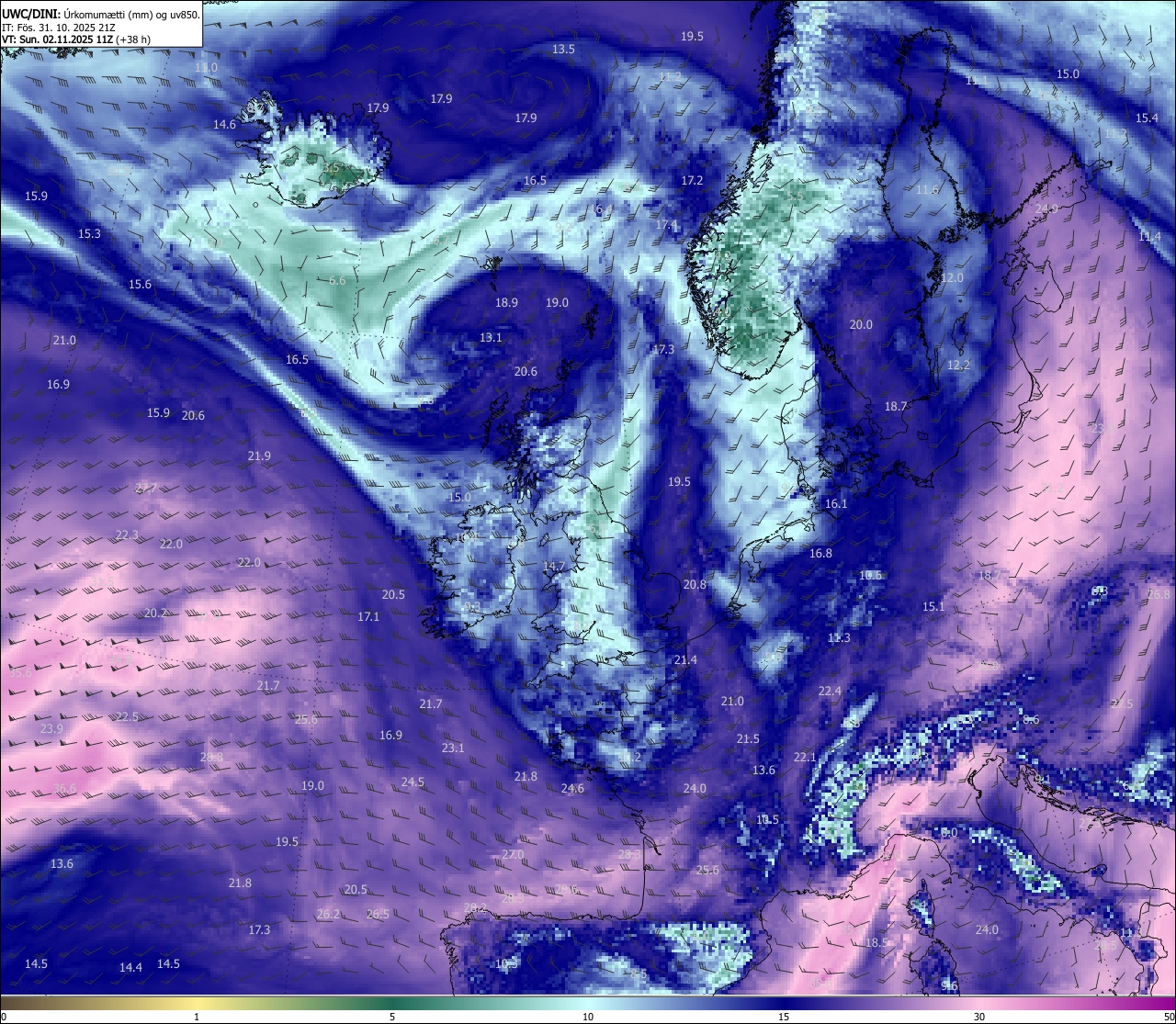Image resolution: width=1176 pixels, height=1024 pixels.
Task: Click the map value '15.3'
Action: point(89,233)
